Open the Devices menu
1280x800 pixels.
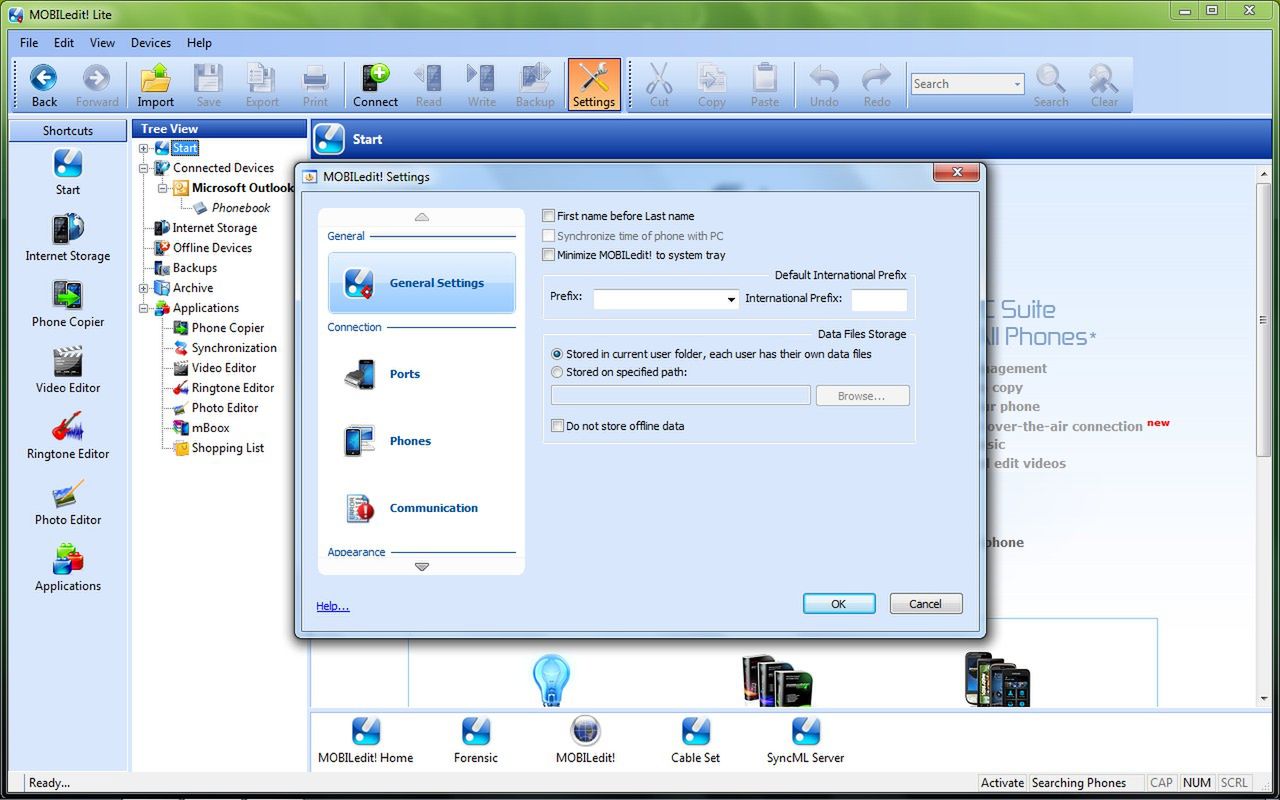point(151,43)
